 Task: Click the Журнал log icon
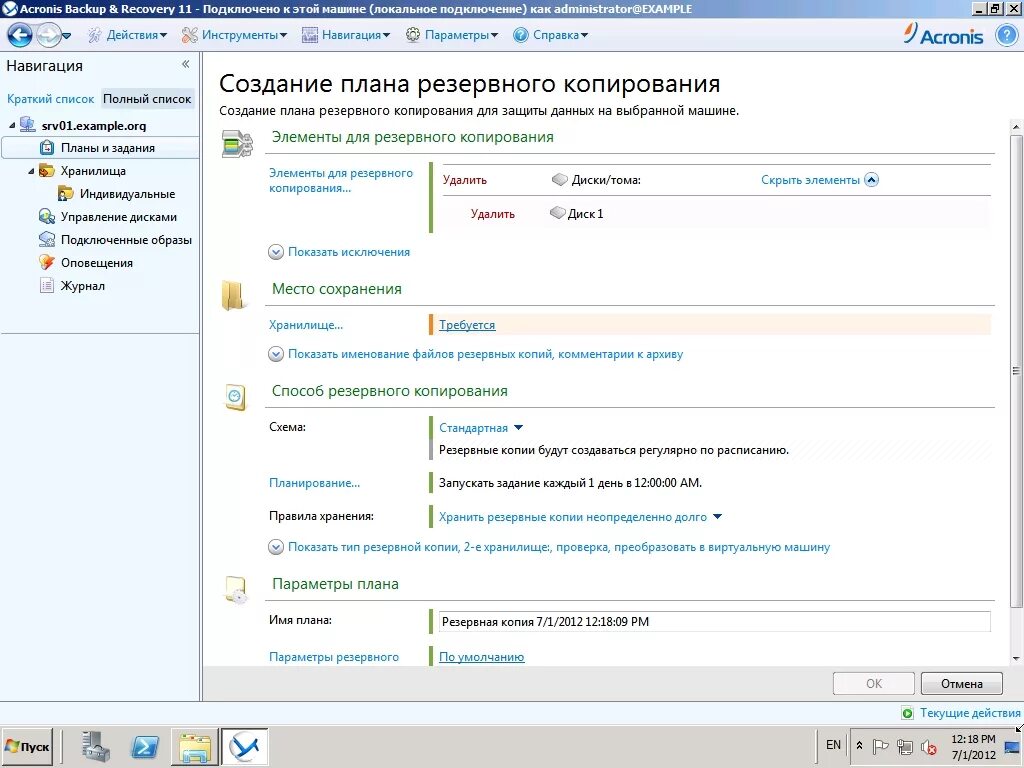pyautogui.click(x=46, y=285)
